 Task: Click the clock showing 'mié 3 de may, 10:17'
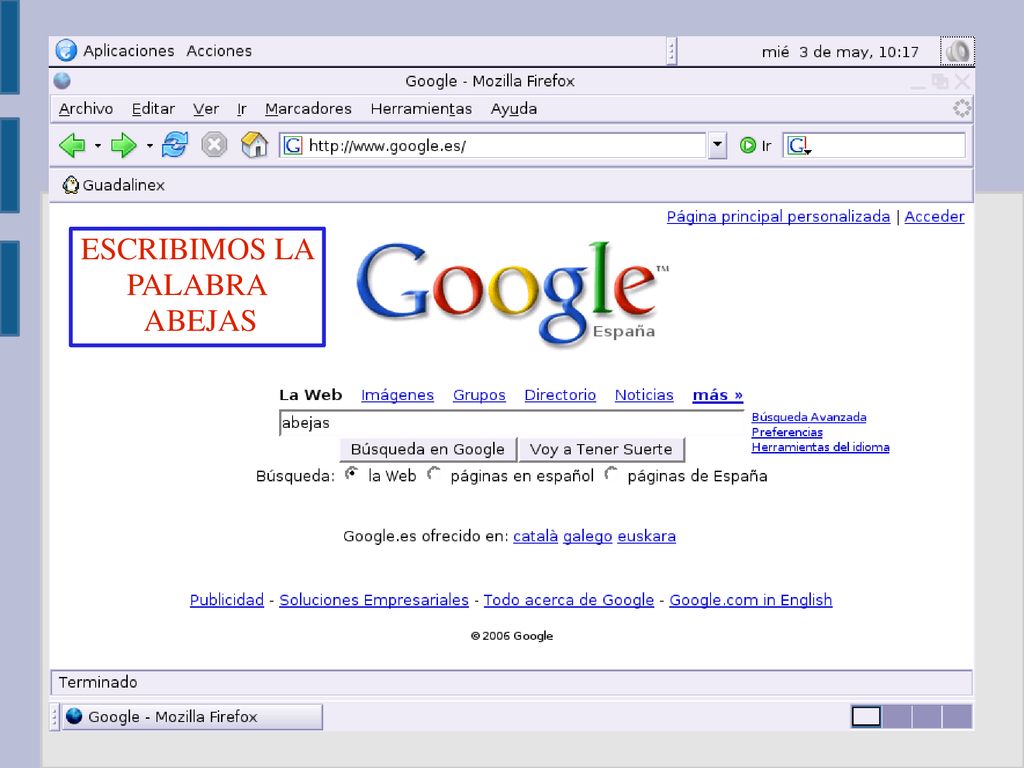(840, 52)
